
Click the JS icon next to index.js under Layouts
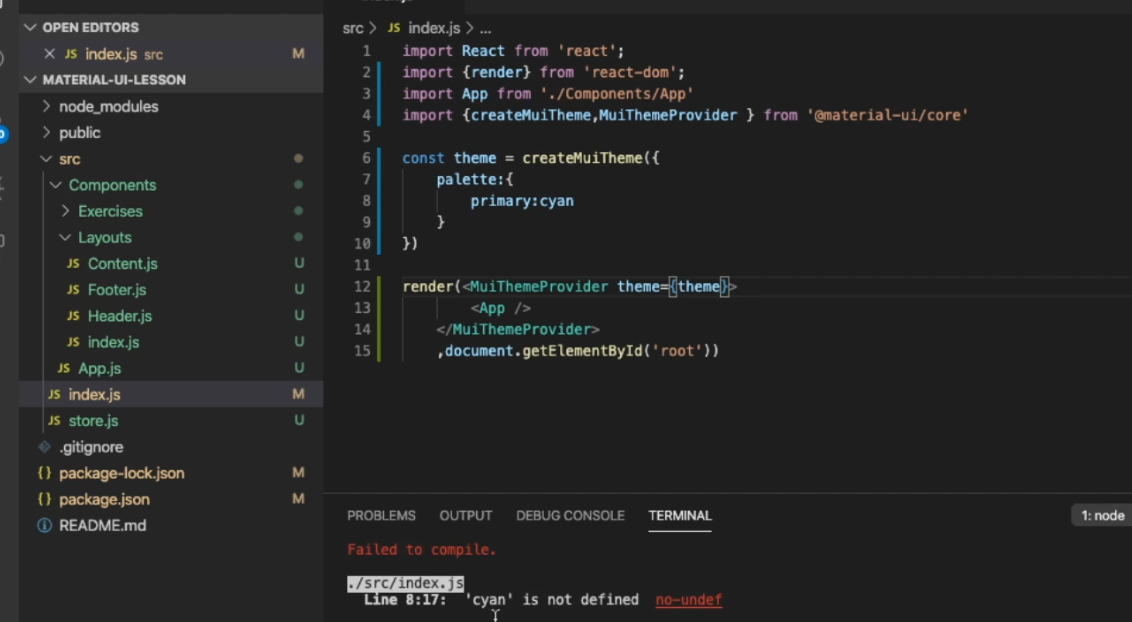[74, 341]
